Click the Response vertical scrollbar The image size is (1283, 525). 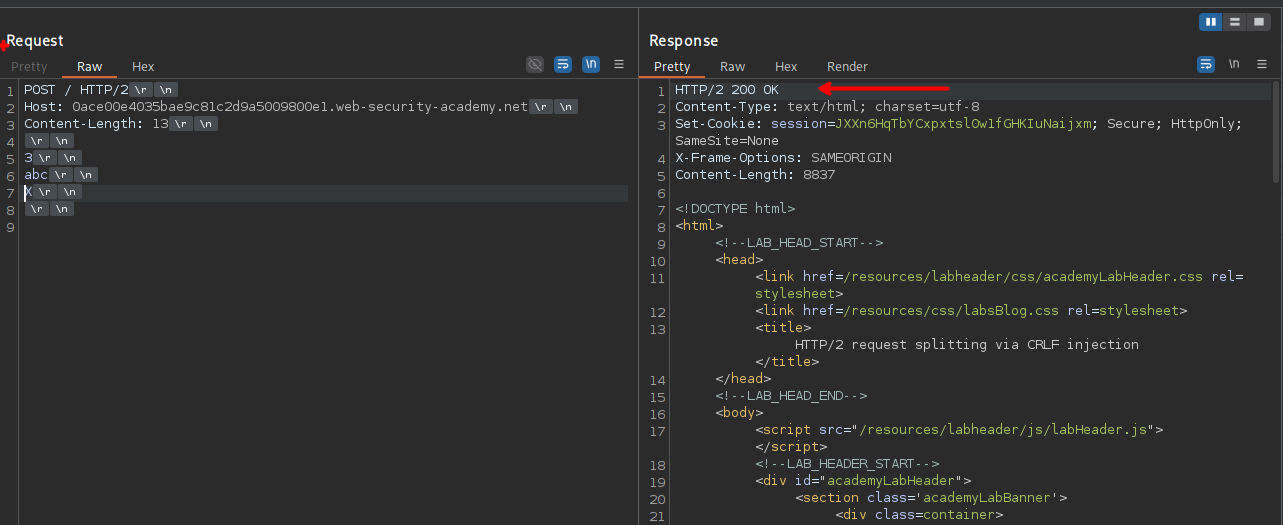click(1276, 130)
